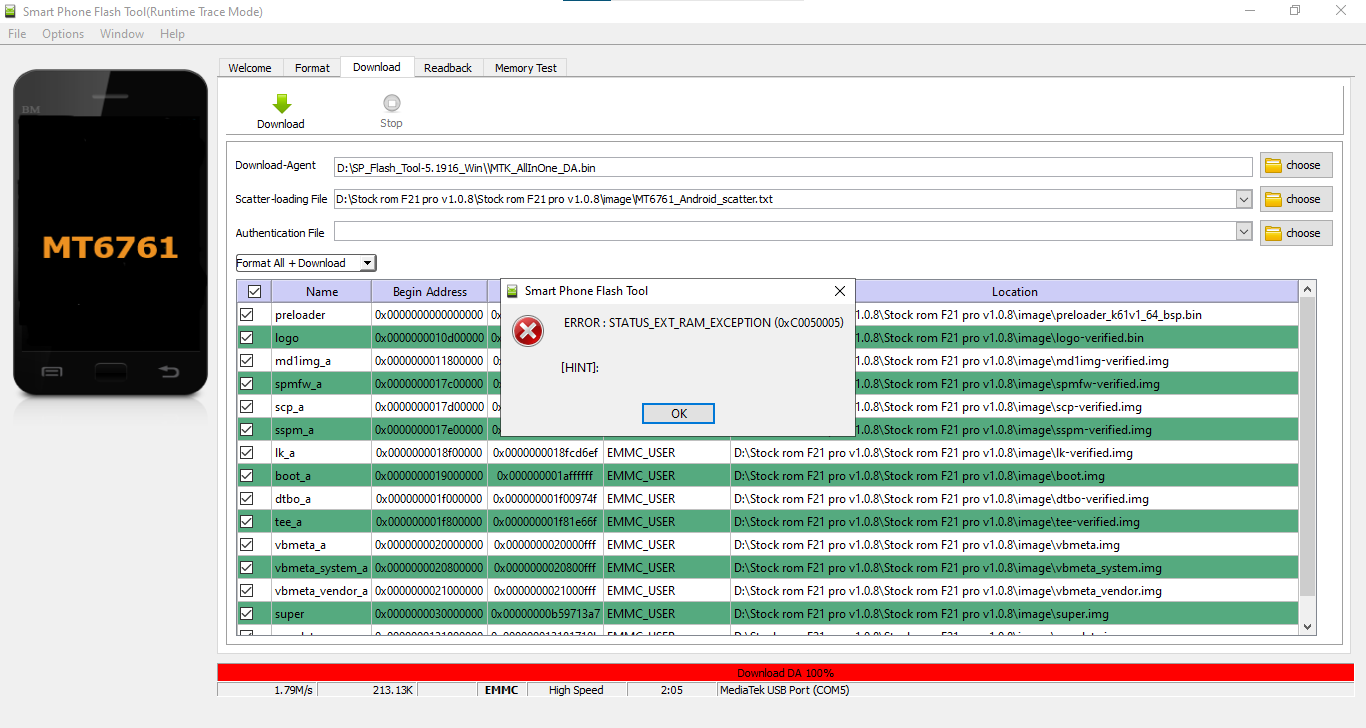The width and height of the screenshot is (1366, 728).
Task: Switch to the Memory Test tab
Action: pyautogui.click(x=525, y=68)
